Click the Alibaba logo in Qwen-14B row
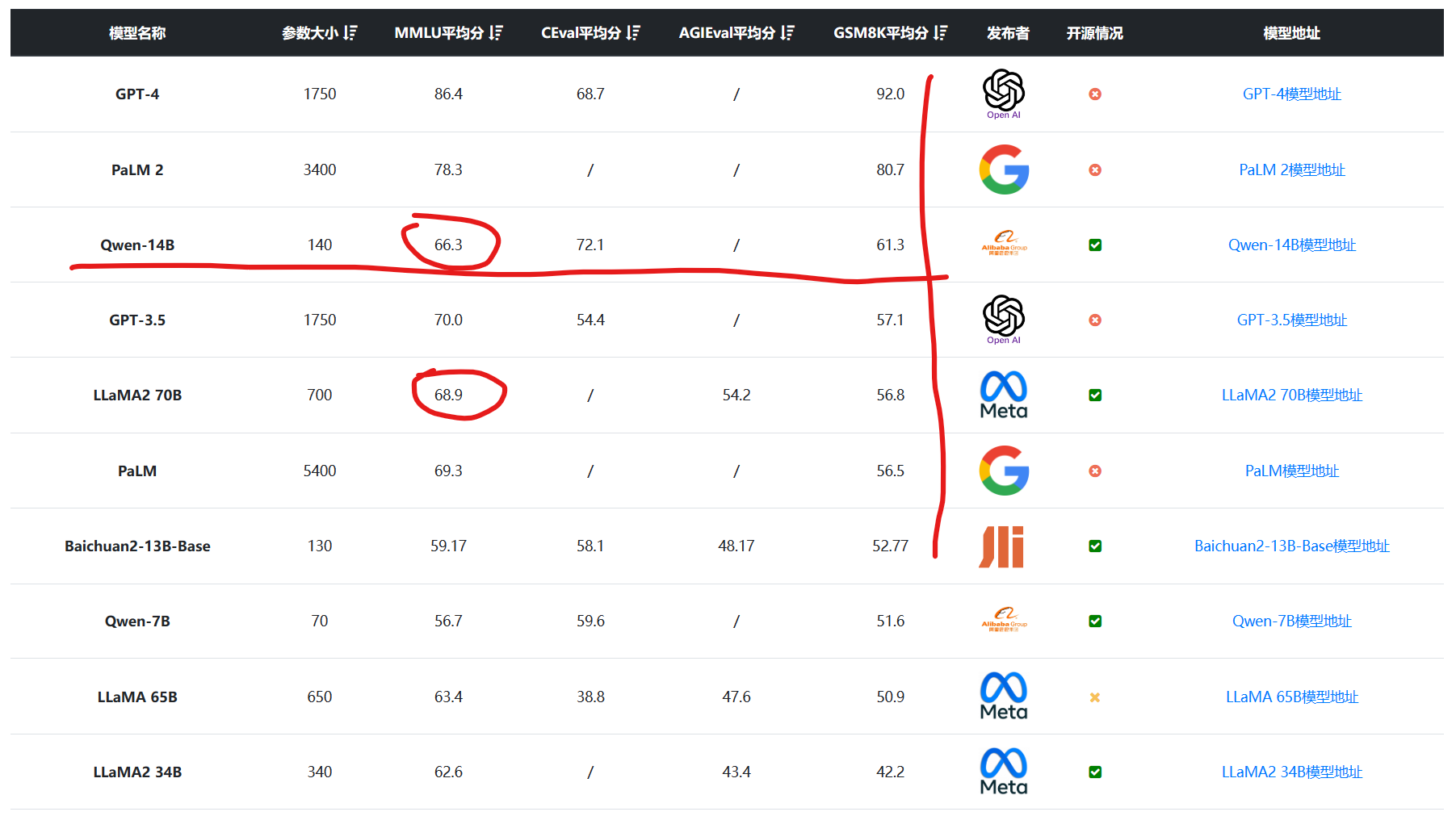Screen dimensions: 1456x816 1004,244
